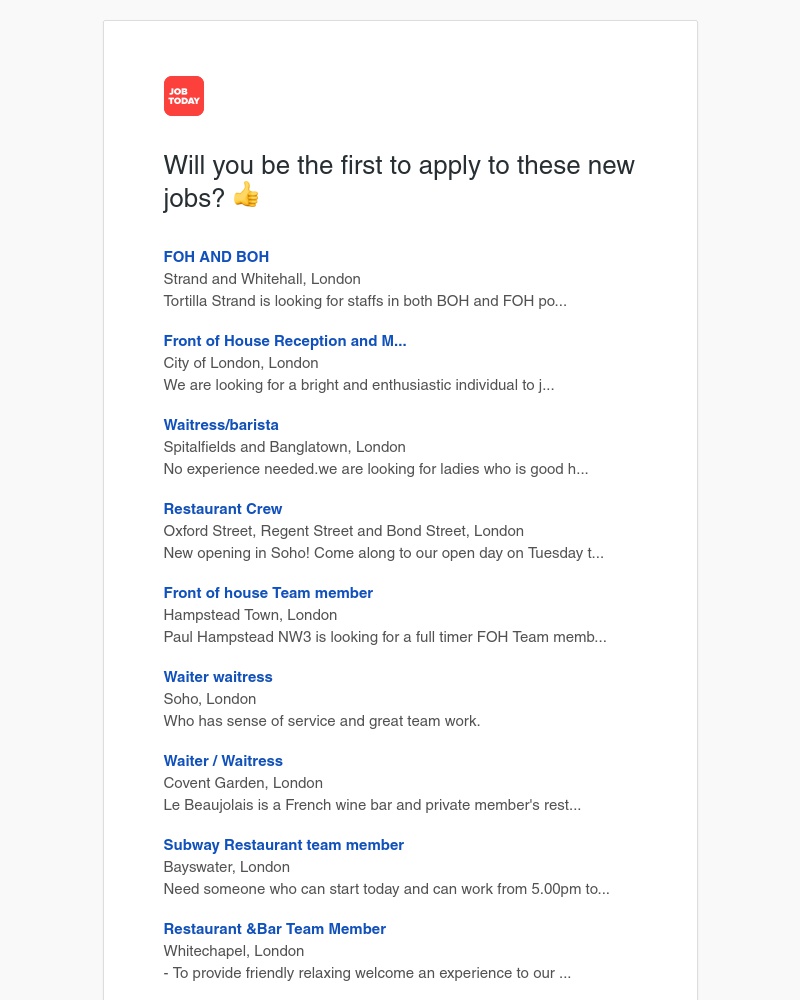Open Front of House Reception job listing
Image resolution: width=800 pixels, height=1000 pixels.
(285, 341)
